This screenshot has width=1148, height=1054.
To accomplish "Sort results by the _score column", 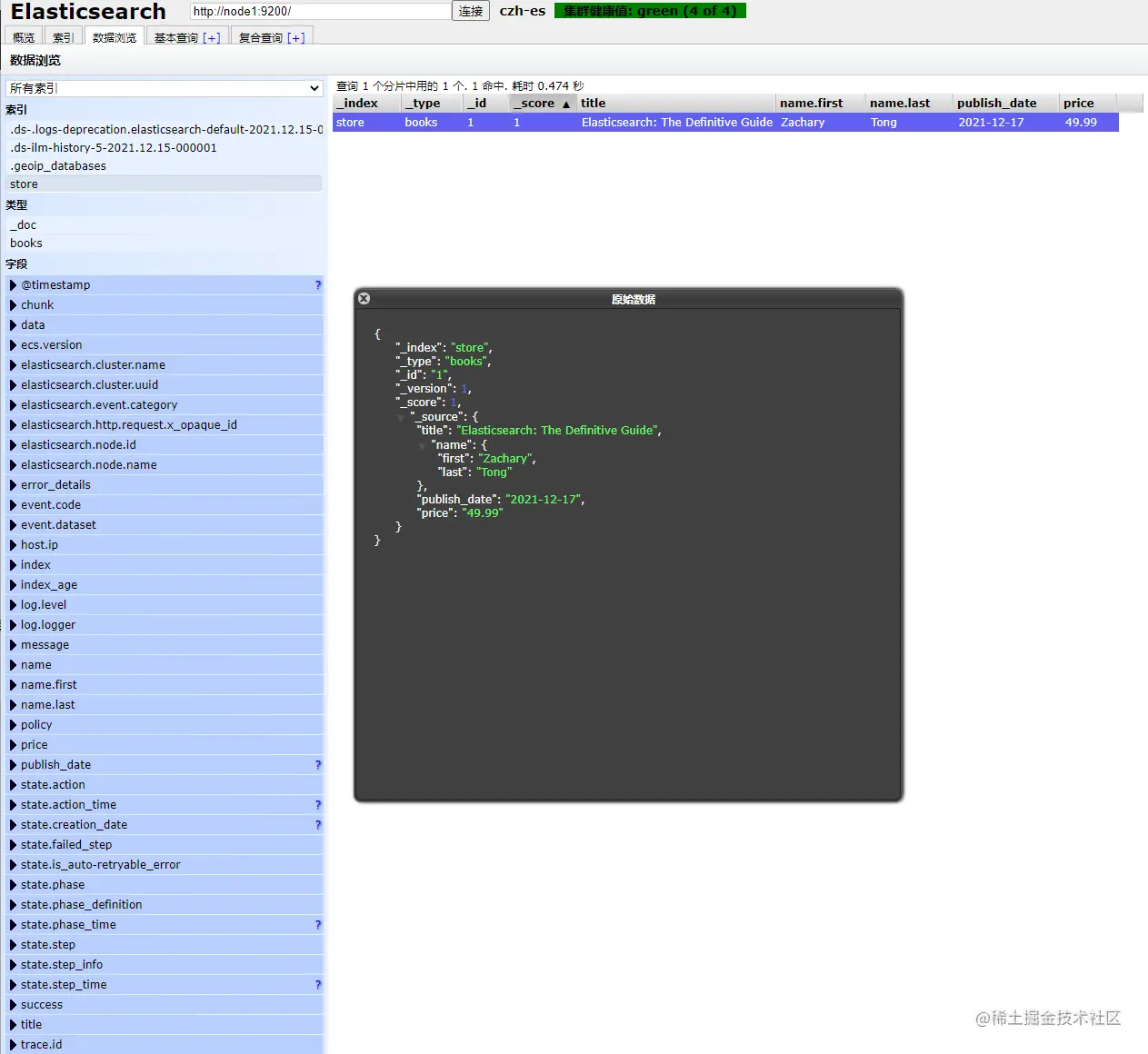I will pyautogui.click(x=542, y=104).
